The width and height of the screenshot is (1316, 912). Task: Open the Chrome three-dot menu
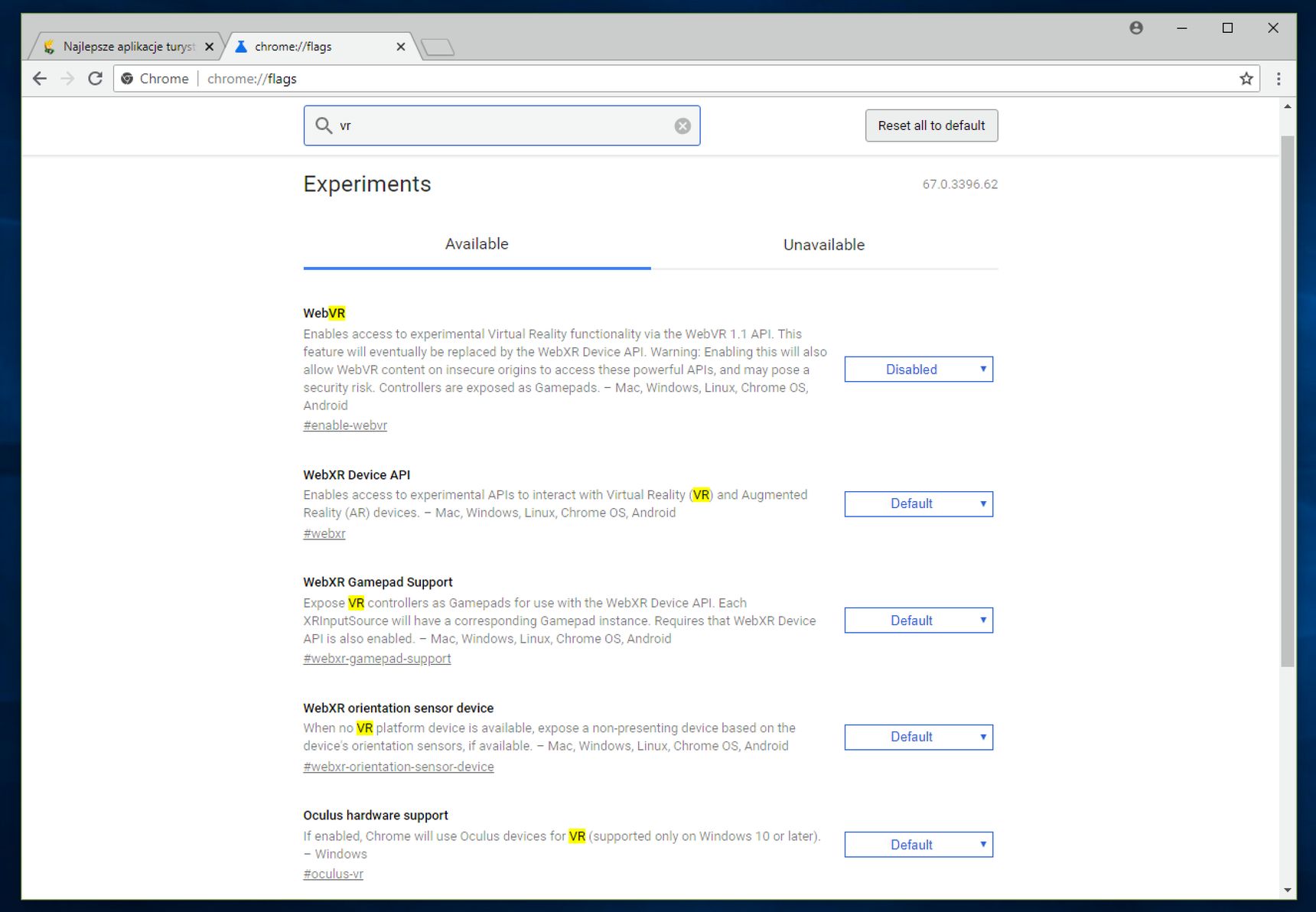coord(1279,79)
